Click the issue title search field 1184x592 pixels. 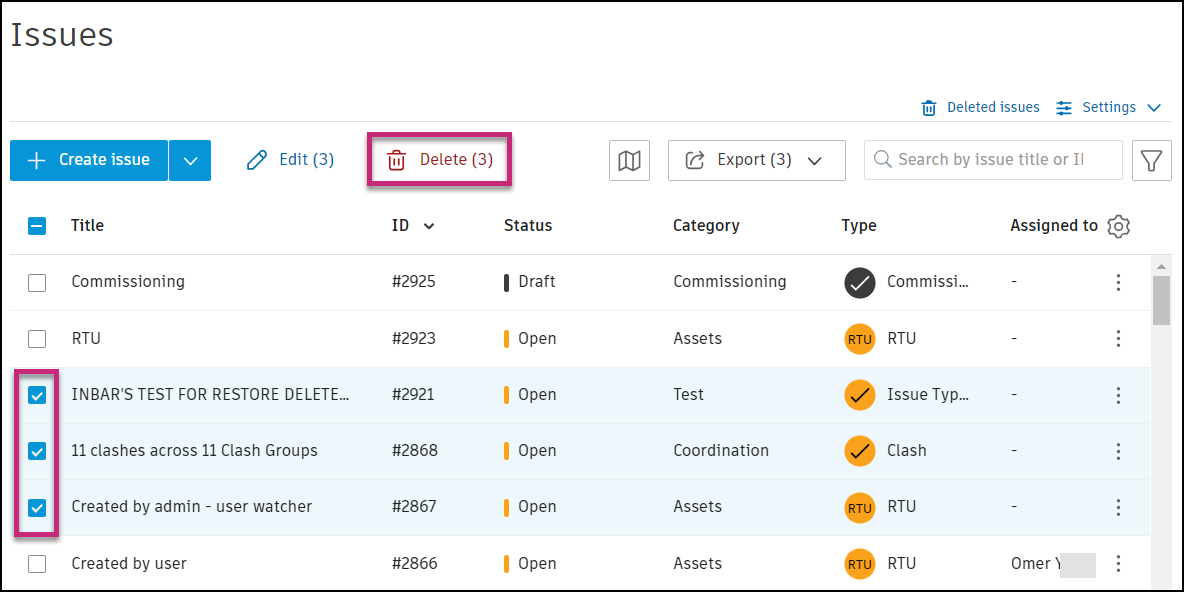(990, 160)
